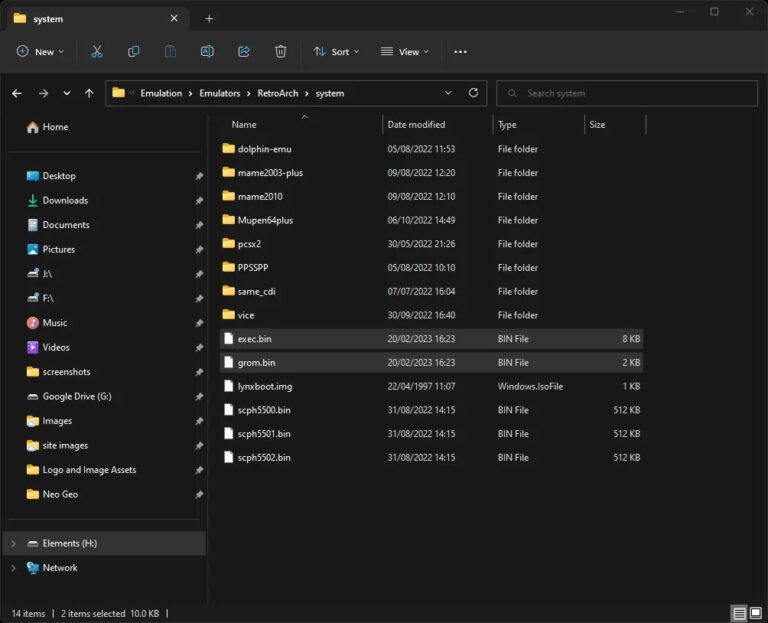Viewport: 768px width, 623px height.
Task: Switch to large thumbnails view in status bar
Action: click(x=757, y=613)
